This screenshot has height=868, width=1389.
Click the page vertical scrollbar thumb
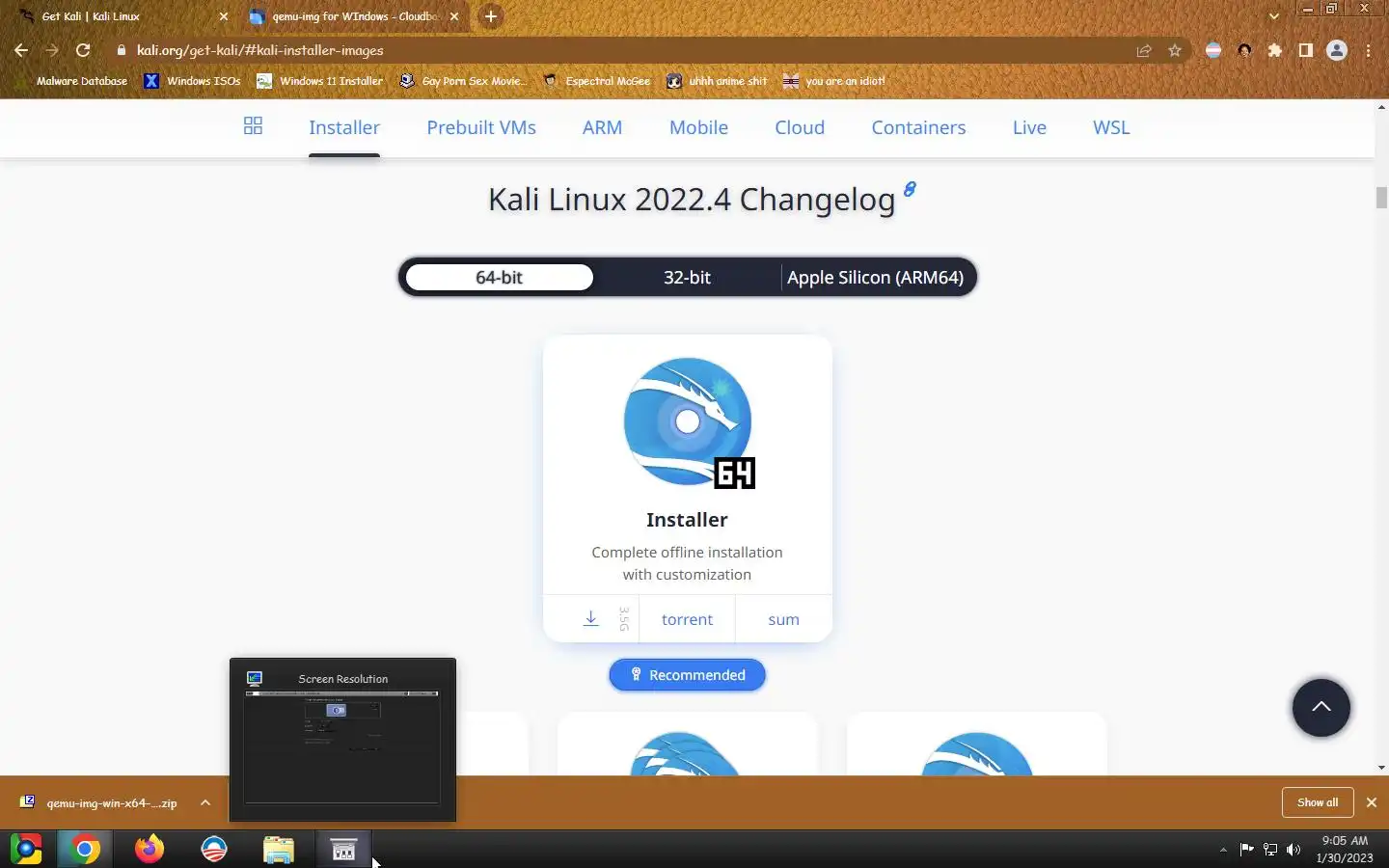(x=1381, y=197)
